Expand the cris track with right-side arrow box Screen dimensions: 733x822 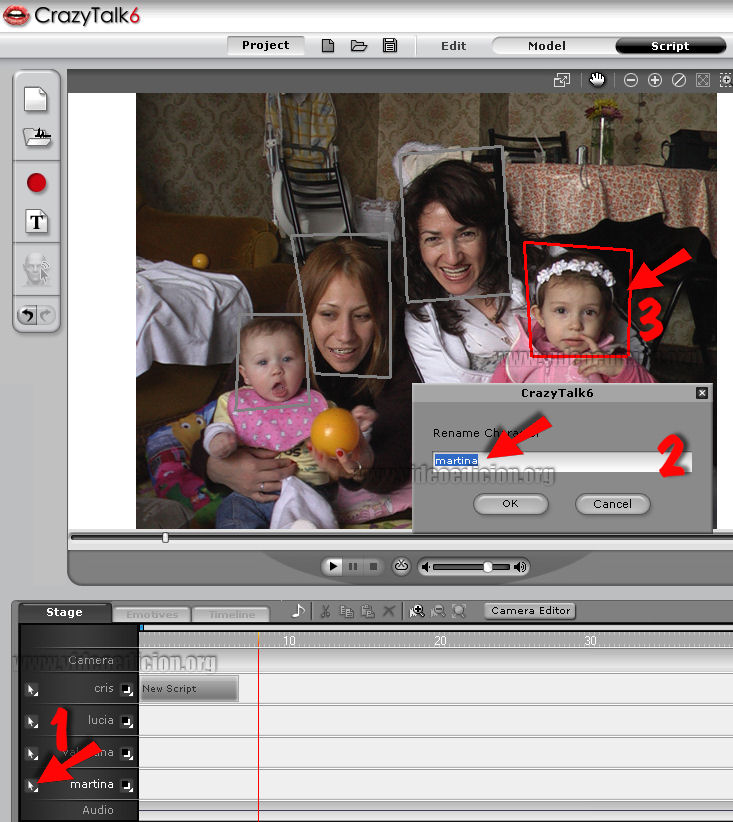coord(127,689)
